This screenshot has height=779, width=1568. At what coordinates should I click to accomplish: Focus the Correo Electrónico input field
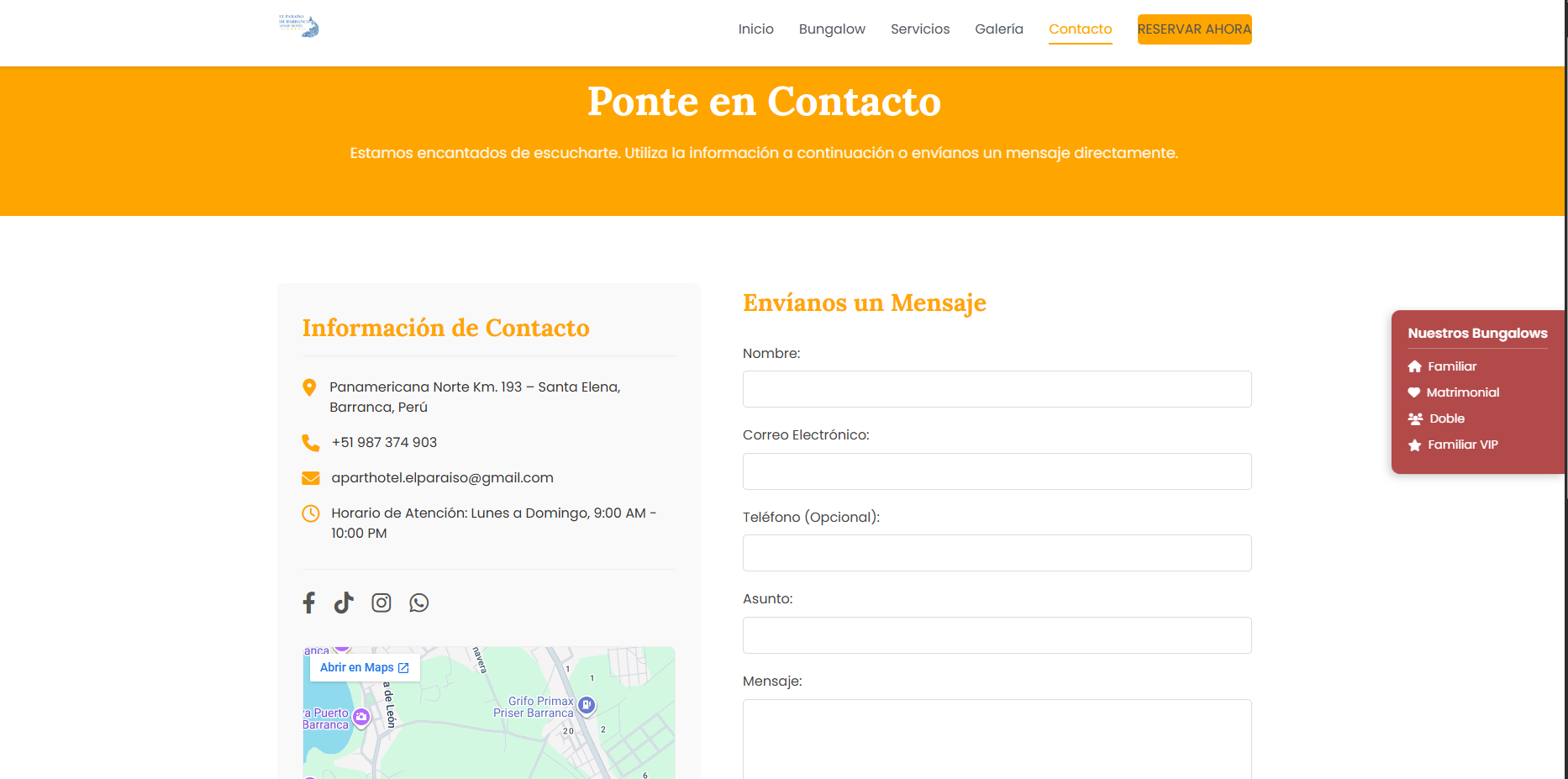(x=997, y=471)
